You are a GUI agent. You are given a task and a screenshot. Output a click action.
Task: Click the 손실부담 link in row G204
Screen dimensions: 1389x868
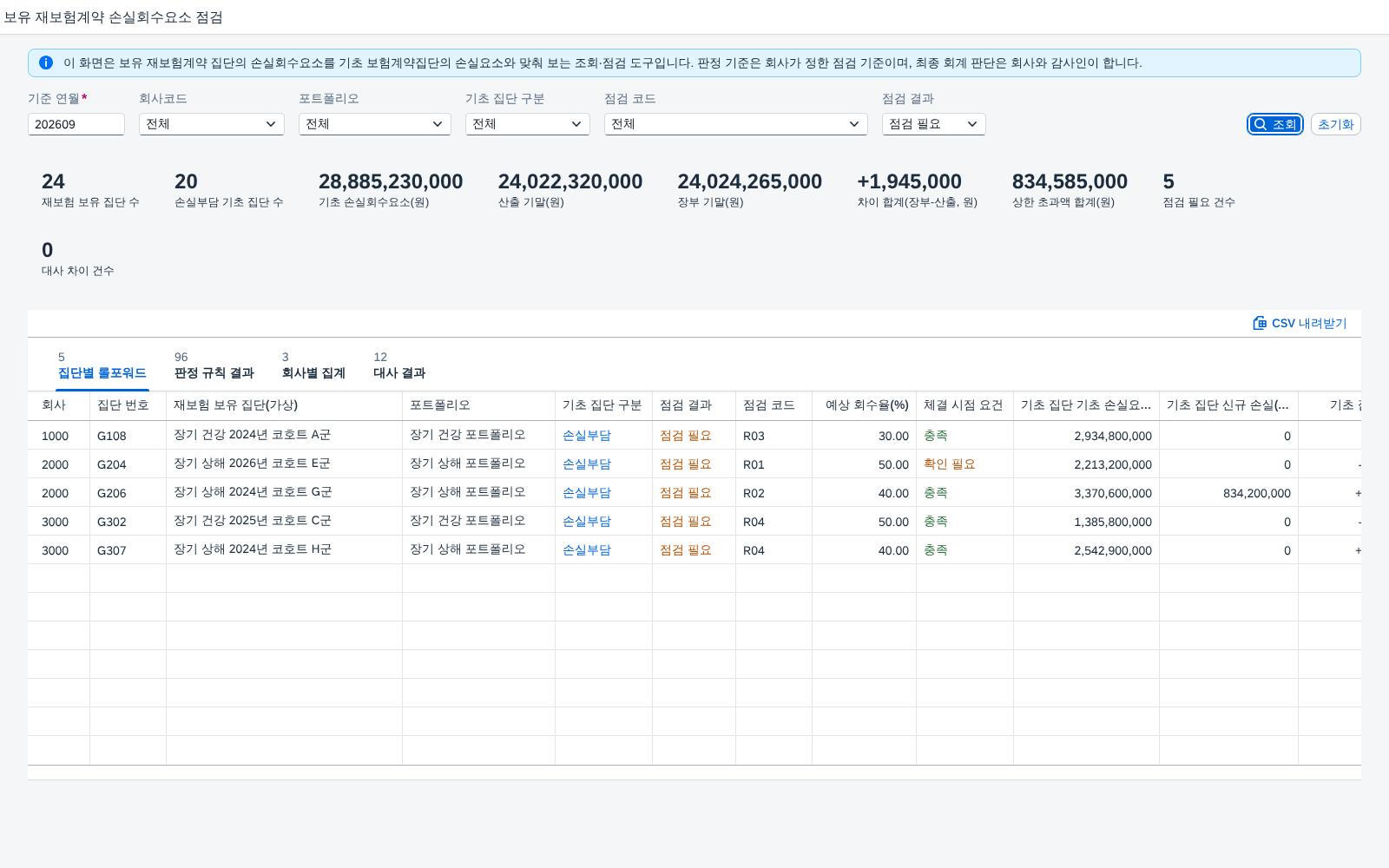pos(587,464)
